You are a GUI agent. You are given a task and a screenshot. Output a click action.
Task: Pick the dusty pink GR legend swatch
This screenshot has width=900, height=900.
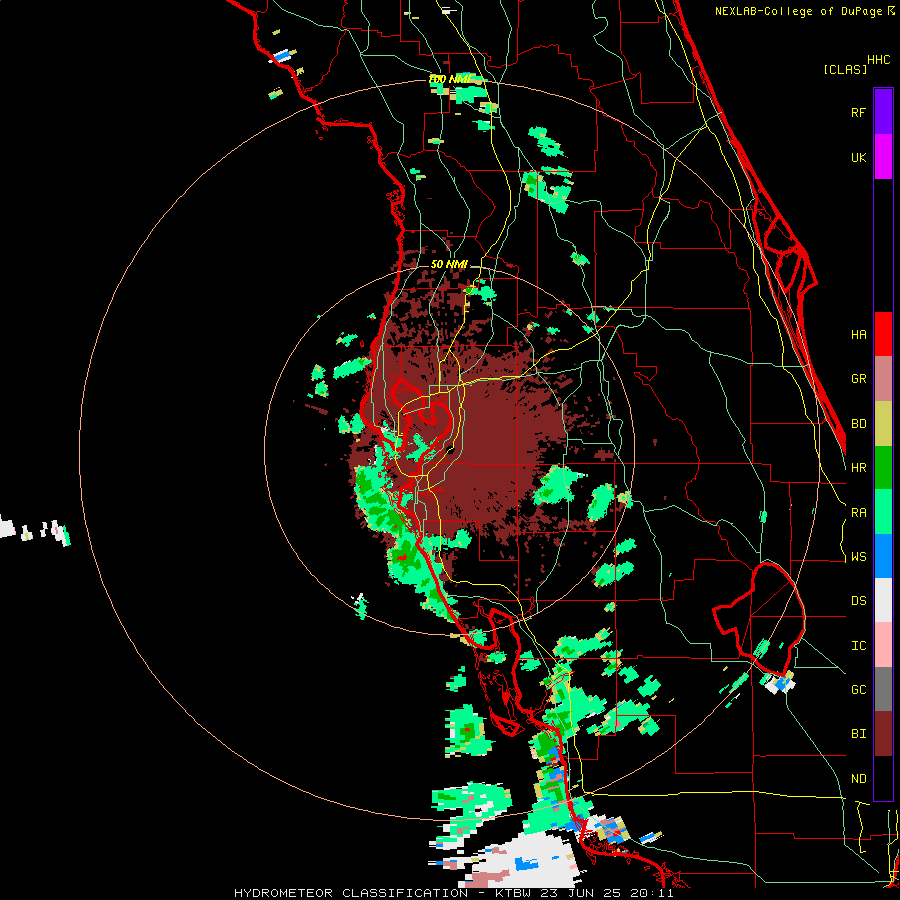click(x=883, y=379)
